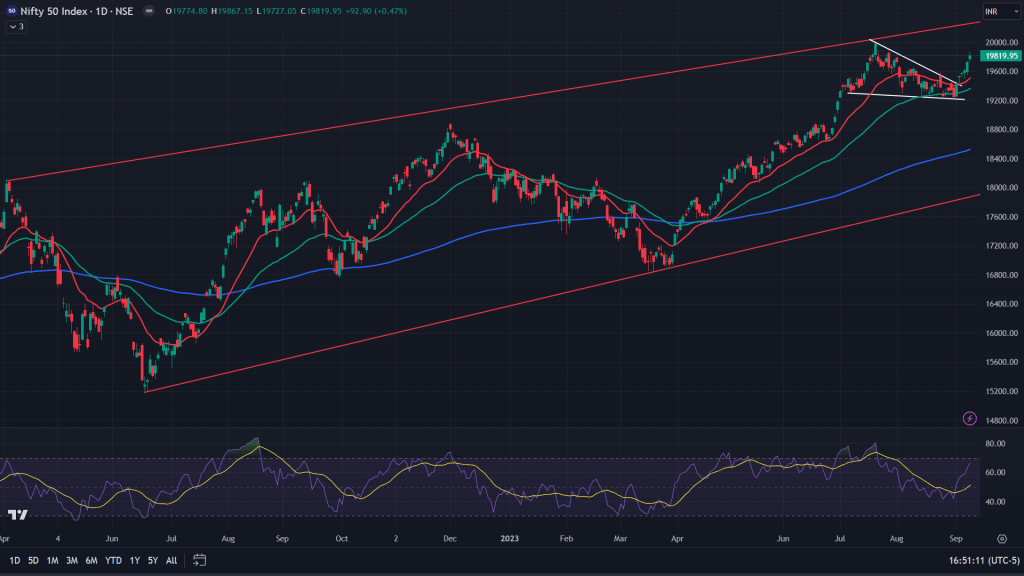1024x576 pixels.
Task: Set the range to 5Y
Action: click(153, 560)
